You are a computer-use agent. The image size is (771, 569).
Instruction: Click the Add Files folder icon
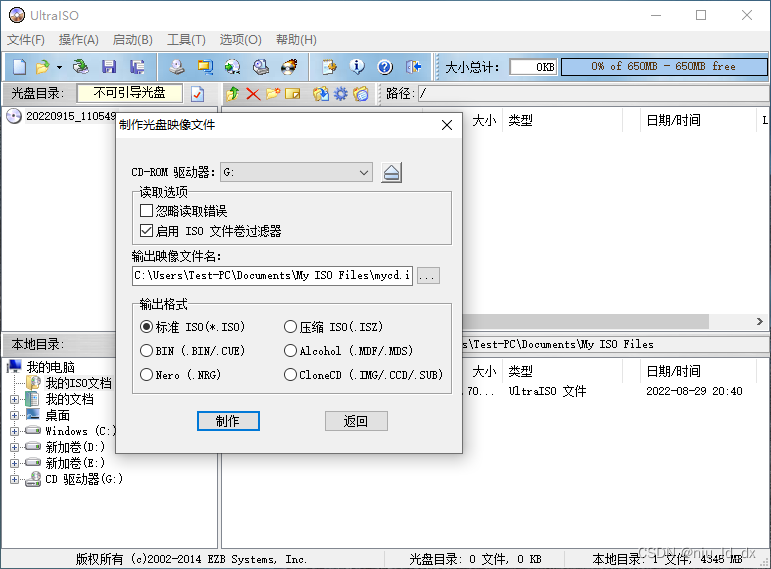tap(321, 93)
